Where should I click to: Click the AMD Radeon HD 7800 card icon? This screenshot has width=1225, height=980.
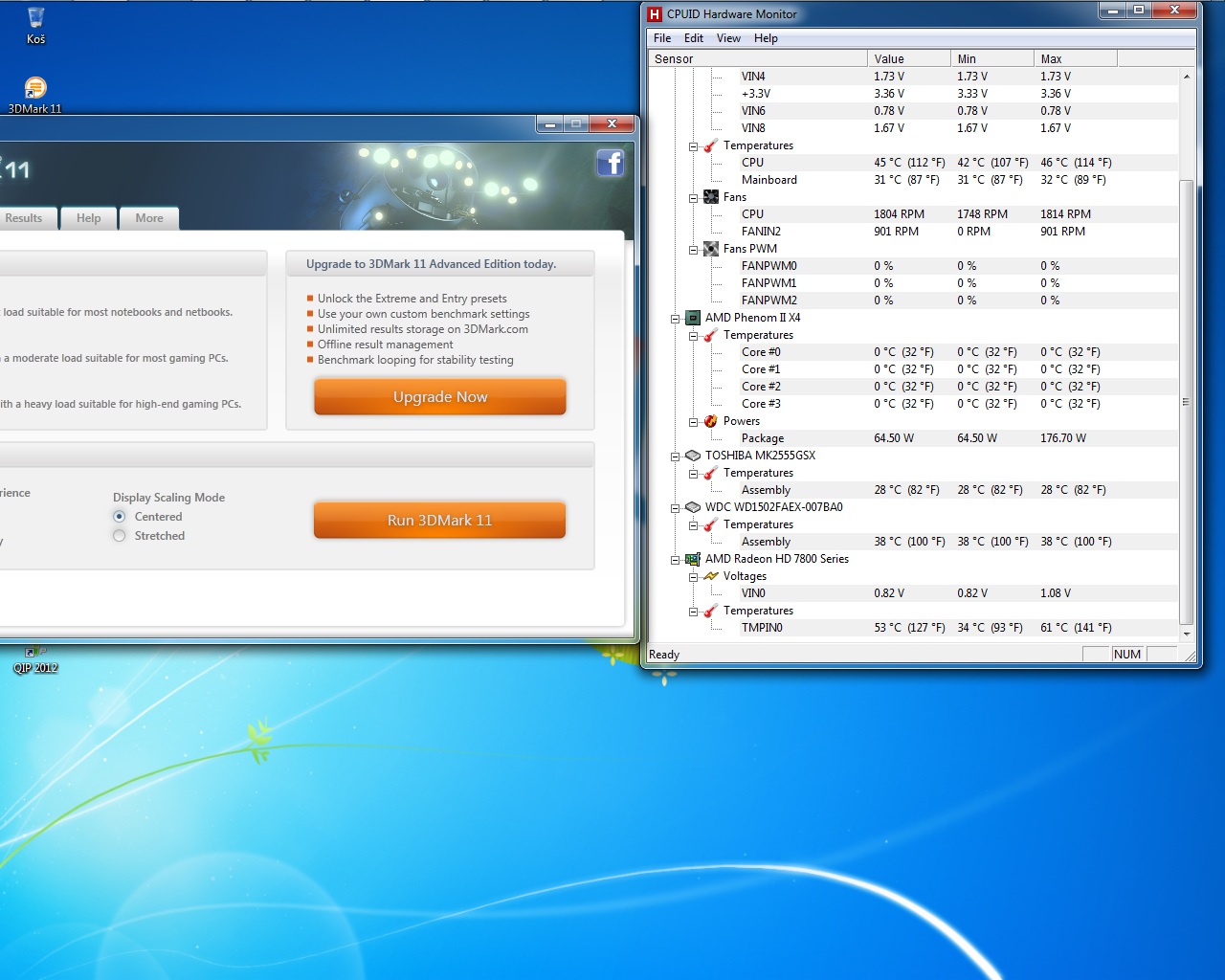point(693,559)
